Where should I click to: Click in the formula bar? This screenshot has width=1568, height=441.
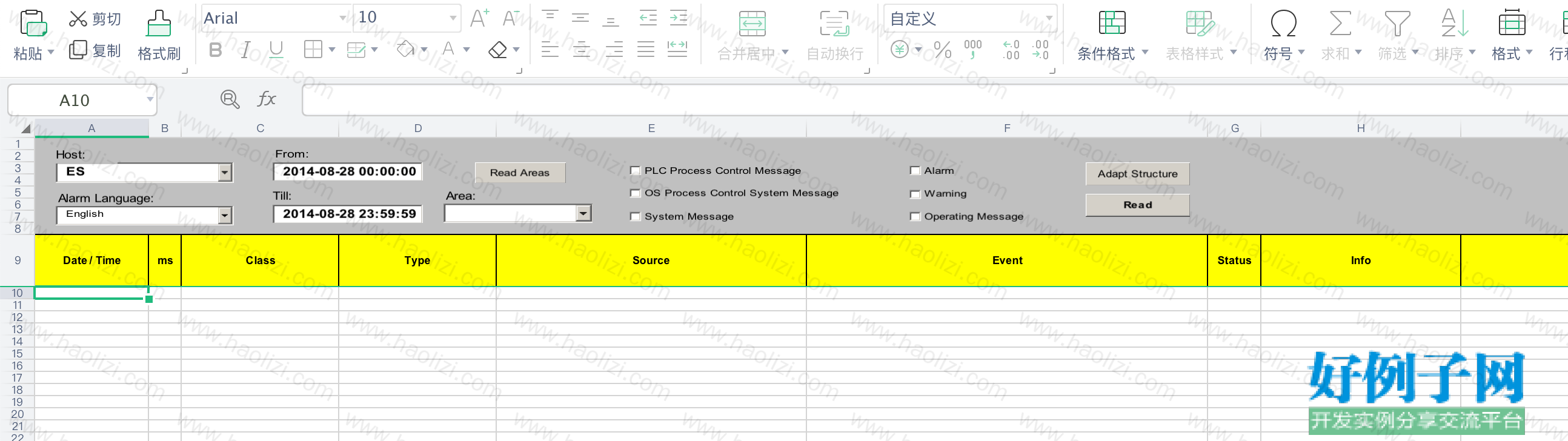(934, 100)
